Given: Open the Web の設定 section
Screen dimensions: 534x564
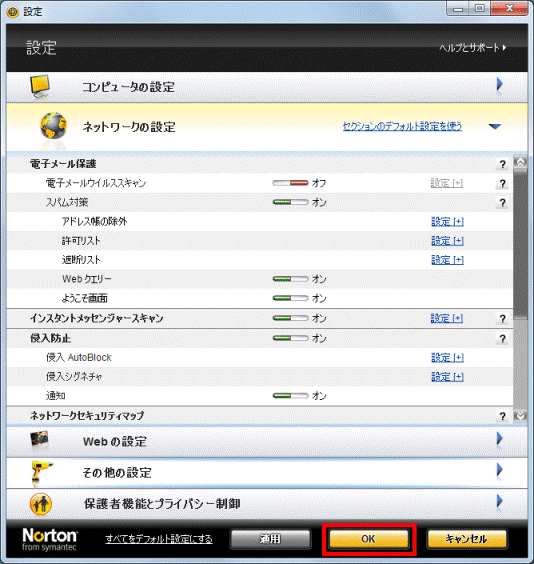Looking at the screenshot, I should [267, 442].
